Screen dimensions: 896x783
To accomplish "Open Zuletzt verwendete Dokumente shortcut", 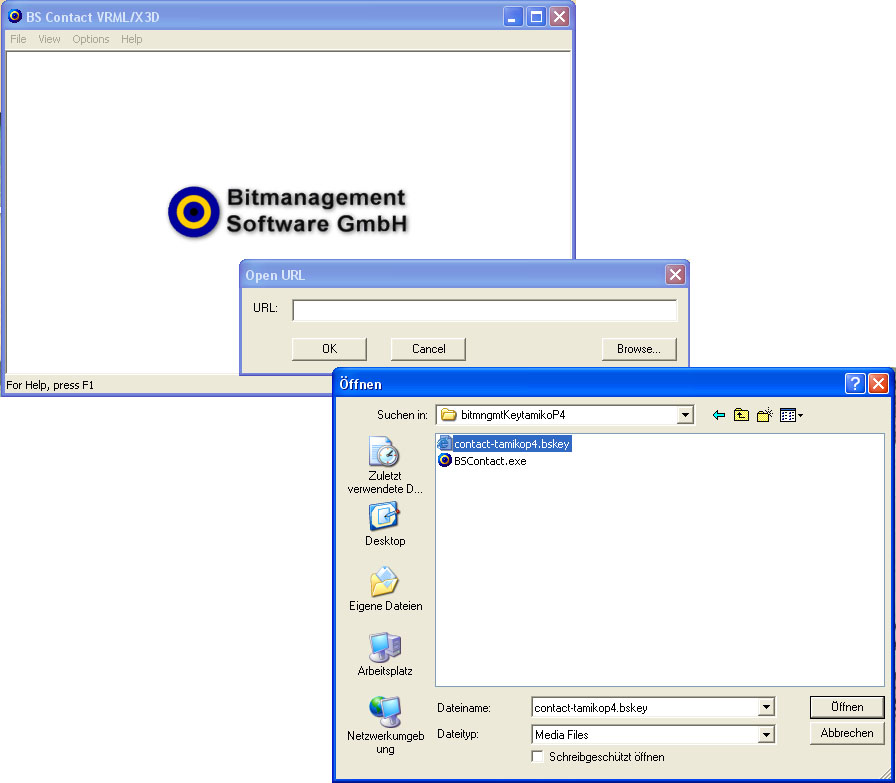I will [x=385, y=465].
